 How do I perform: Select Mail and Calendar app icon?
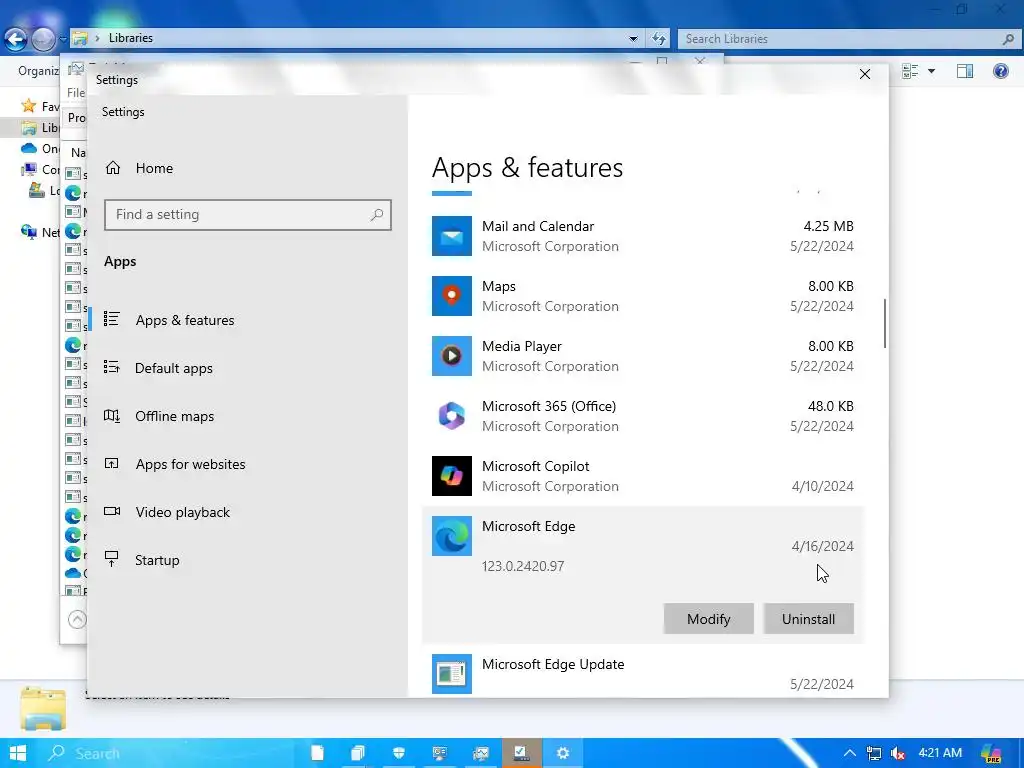451,236
